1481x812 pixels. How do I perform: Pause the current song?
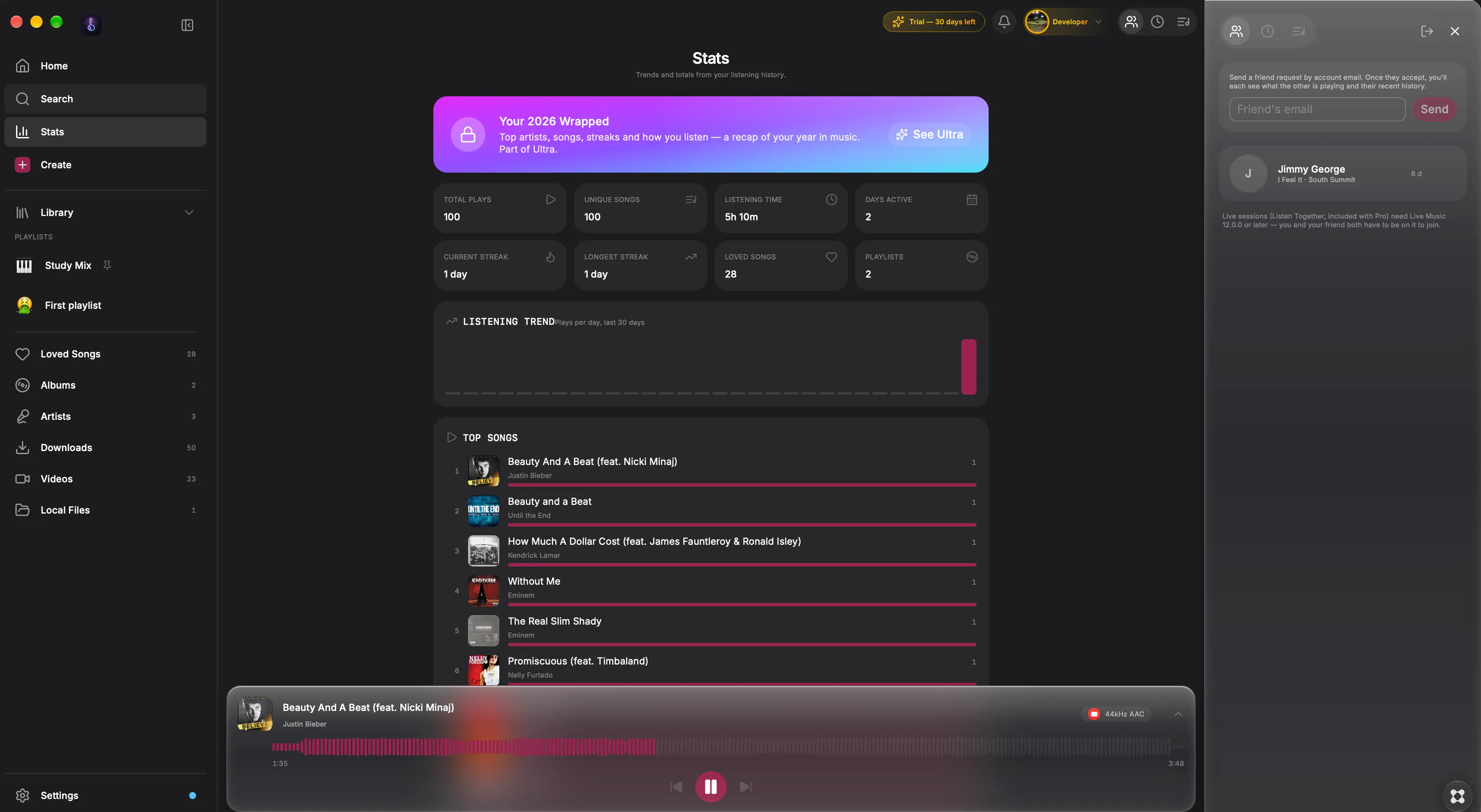click(x=711, y=787)
